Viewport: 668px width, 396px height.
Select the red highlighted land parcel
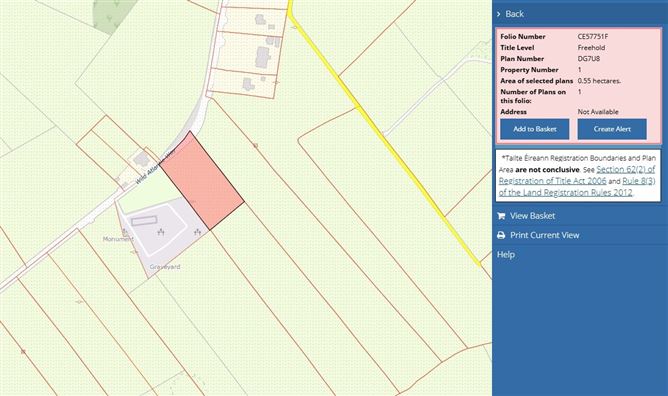202,181
